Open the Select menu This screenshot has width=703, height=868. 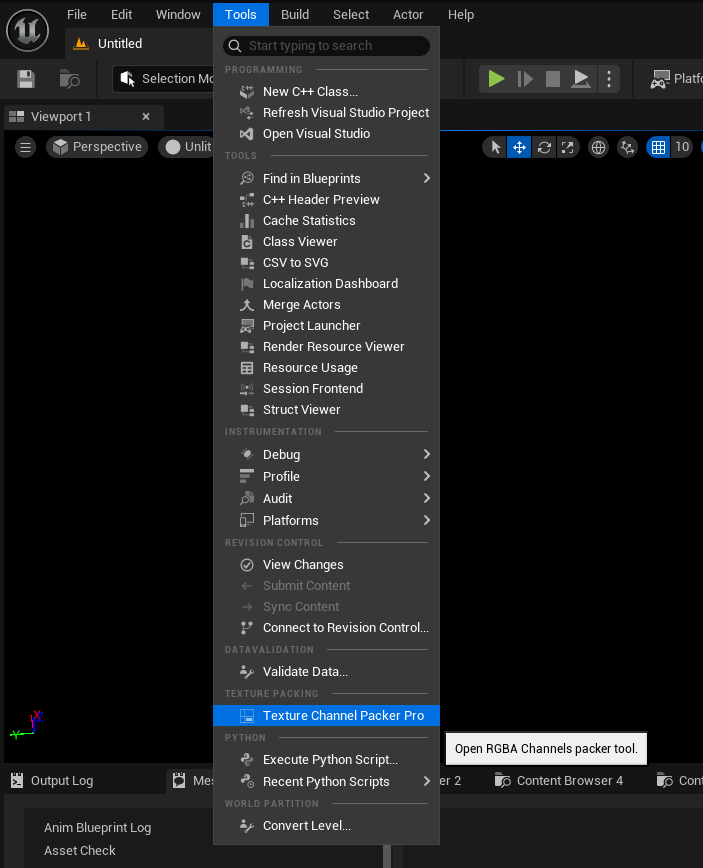point(351,15)
